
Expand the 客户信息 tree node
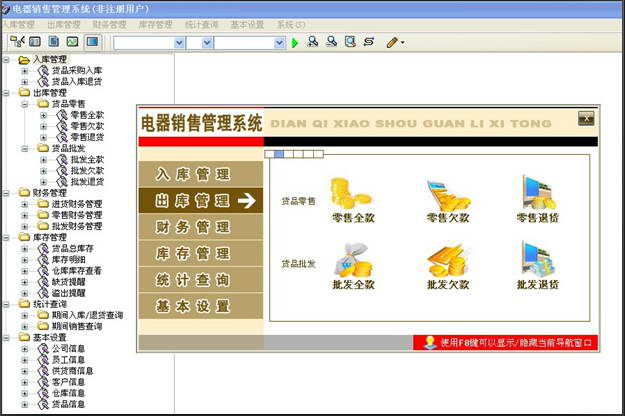(25, 382)
